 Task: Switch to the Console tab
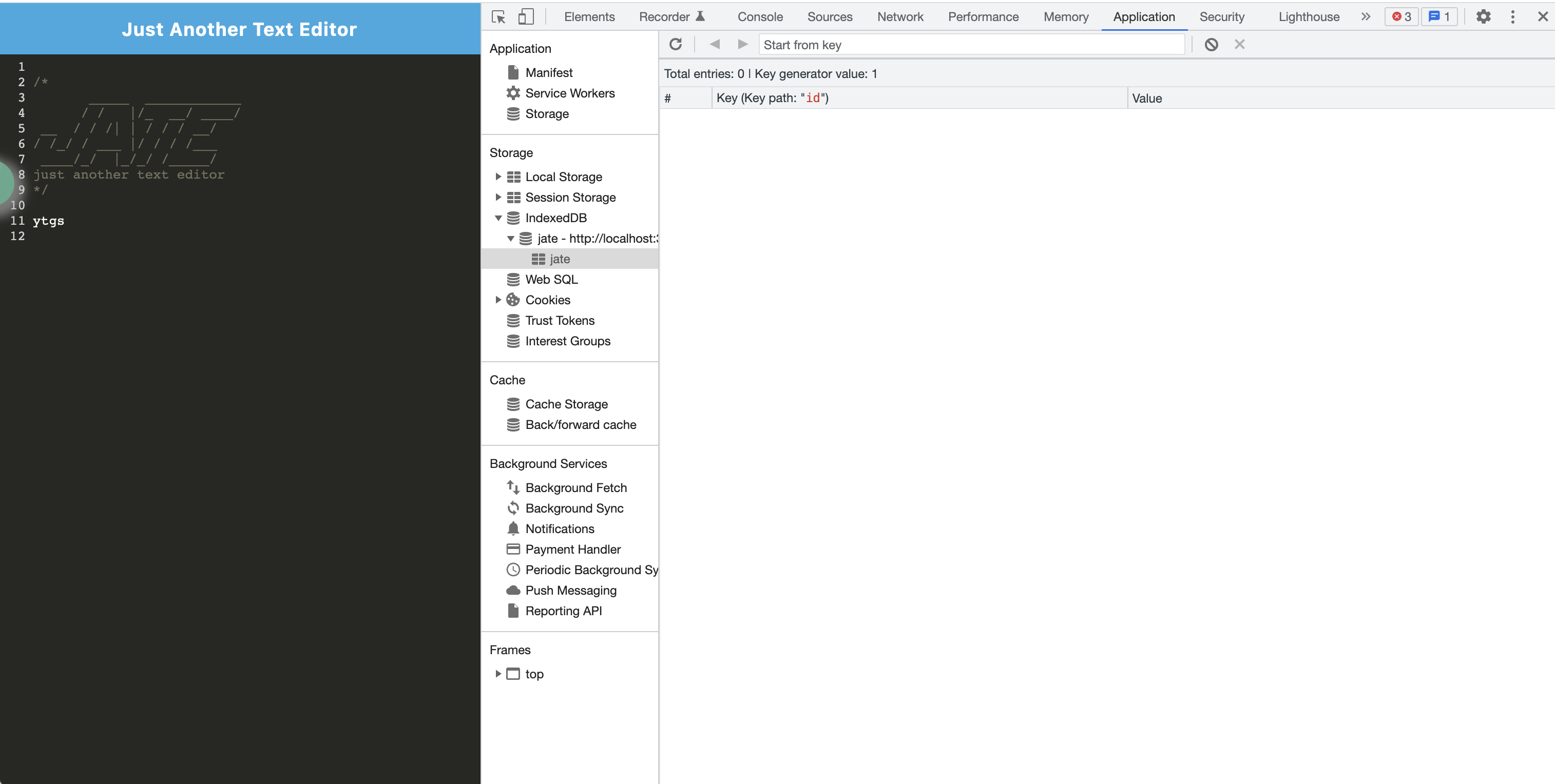[x=760, y=17]
